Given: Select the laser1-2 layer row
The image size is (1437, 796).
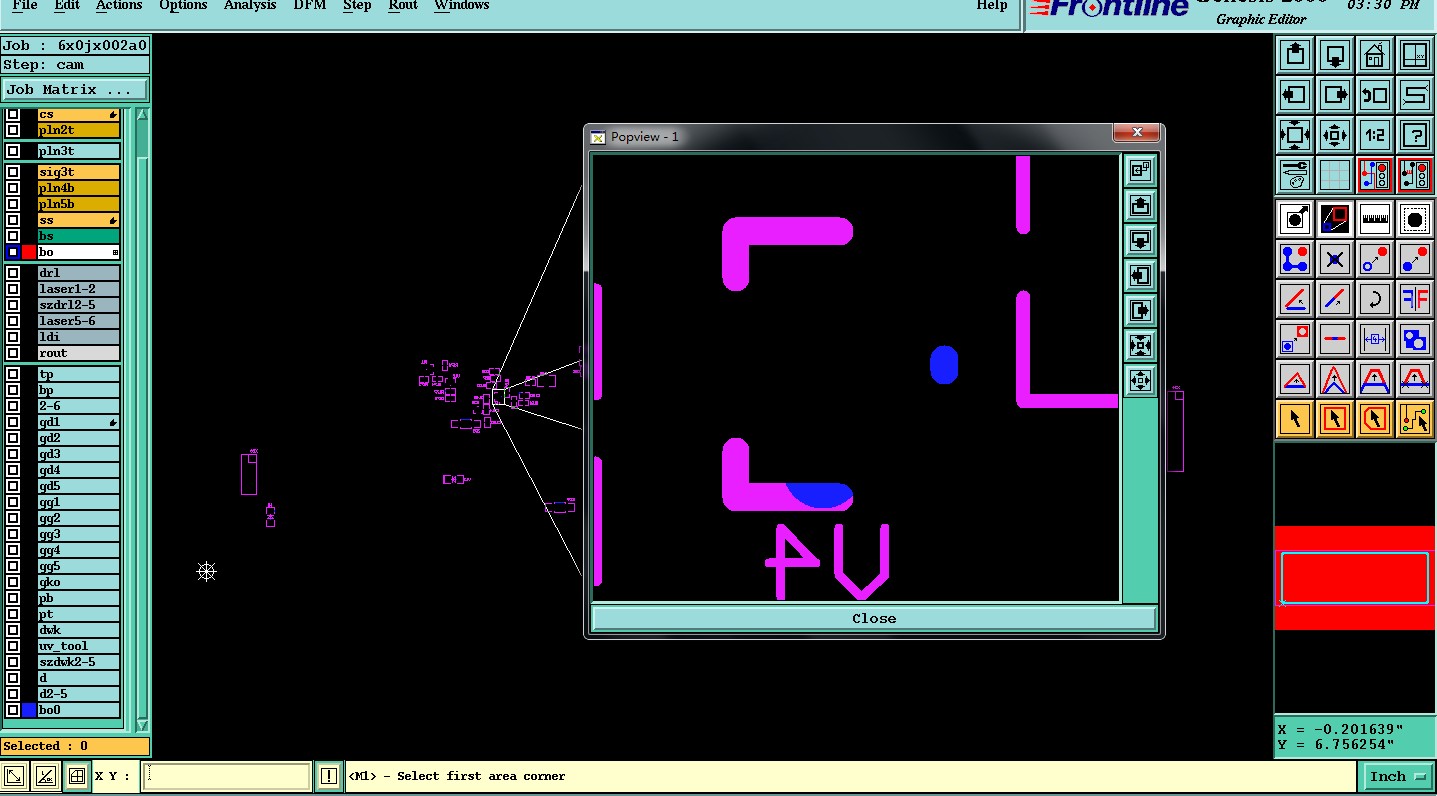Looking at the screenshot, I should 79,289.
